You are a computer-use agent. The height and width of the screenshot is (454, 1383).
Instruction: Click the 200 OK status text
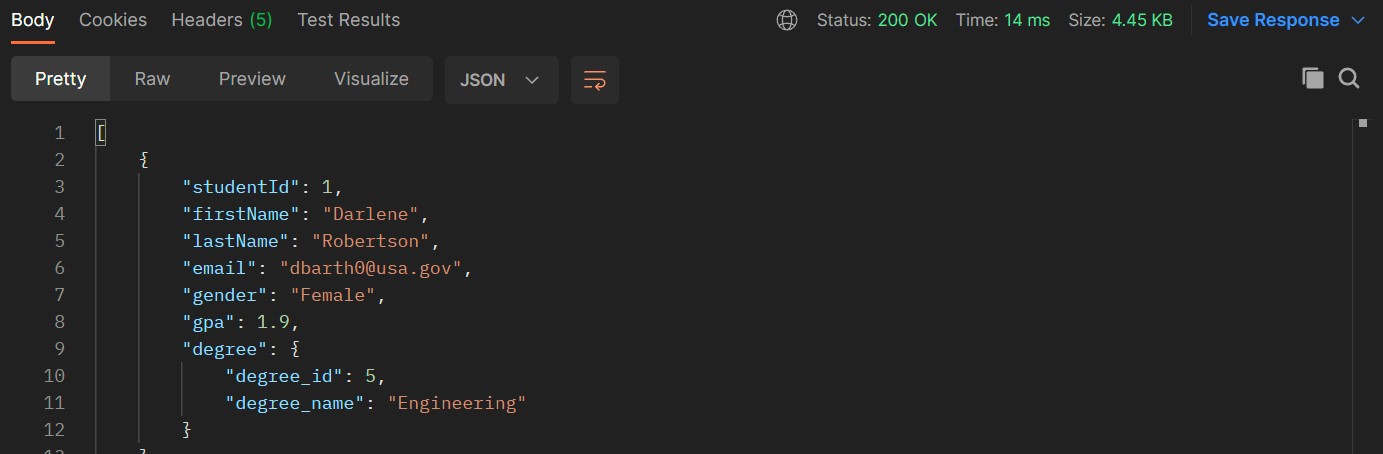908,20
